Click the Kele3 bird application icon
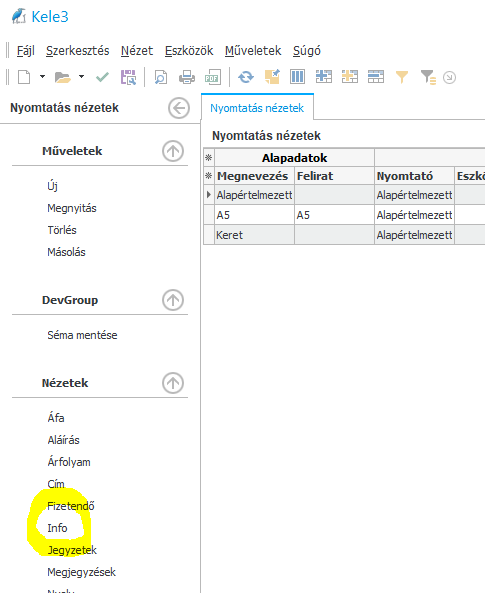Screen dimensions: 485x593 click(19, 16)
